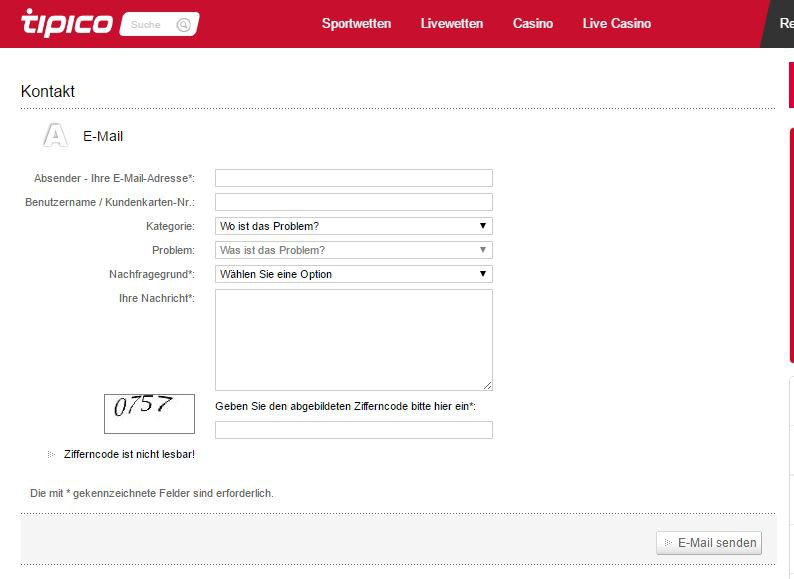Open the Problem dropdown
Image resolution: width=794 pixels, height=579 pixels.
pyautogui.click(x=353, y=250)
